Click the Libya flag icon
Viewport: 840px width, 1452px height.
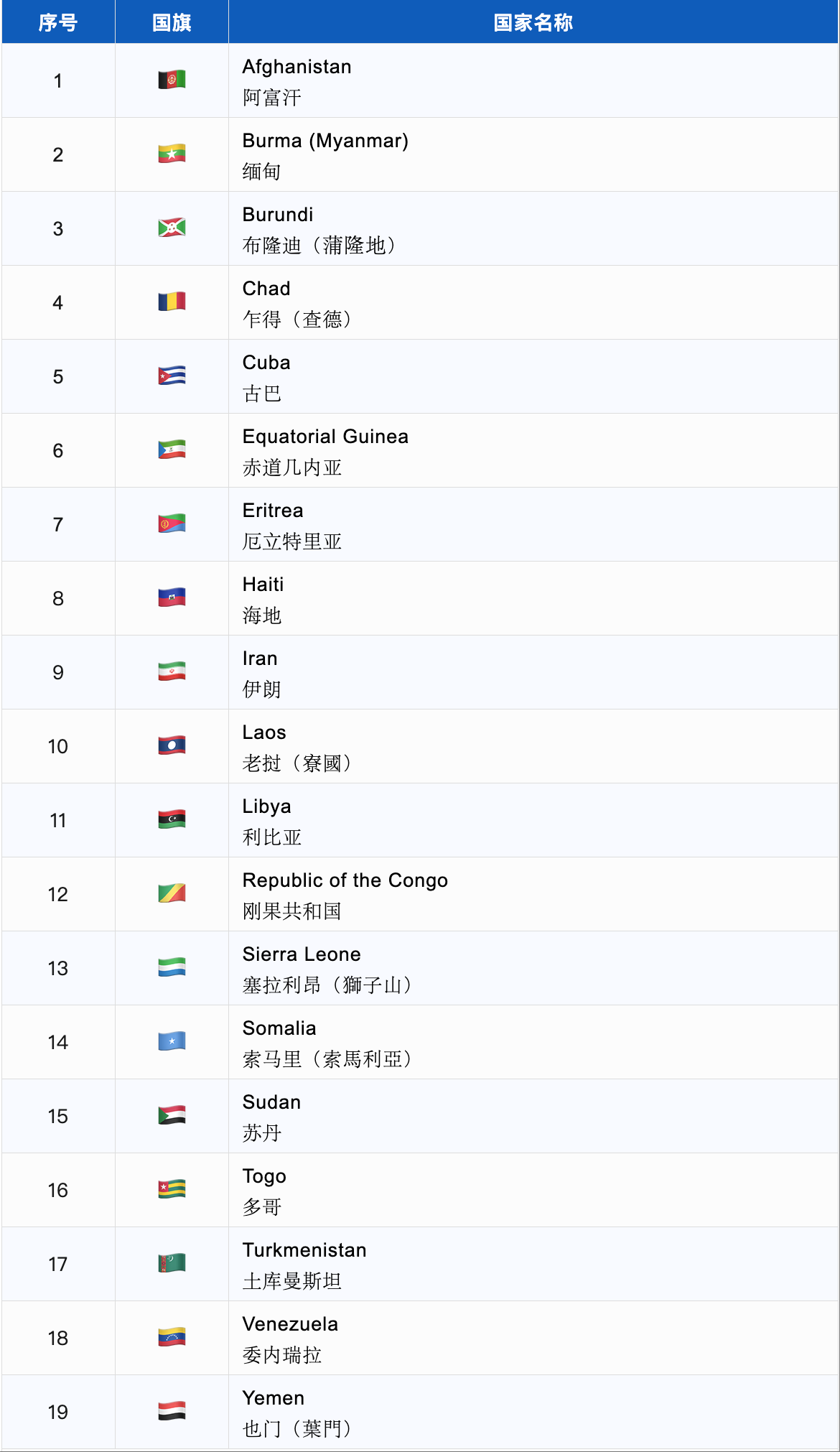172,819
